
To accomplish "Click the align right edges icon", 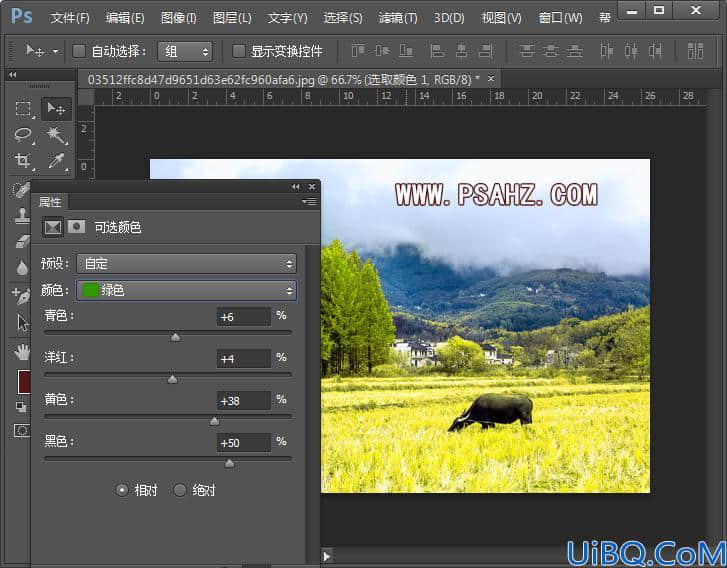I will tap(486, 51).
